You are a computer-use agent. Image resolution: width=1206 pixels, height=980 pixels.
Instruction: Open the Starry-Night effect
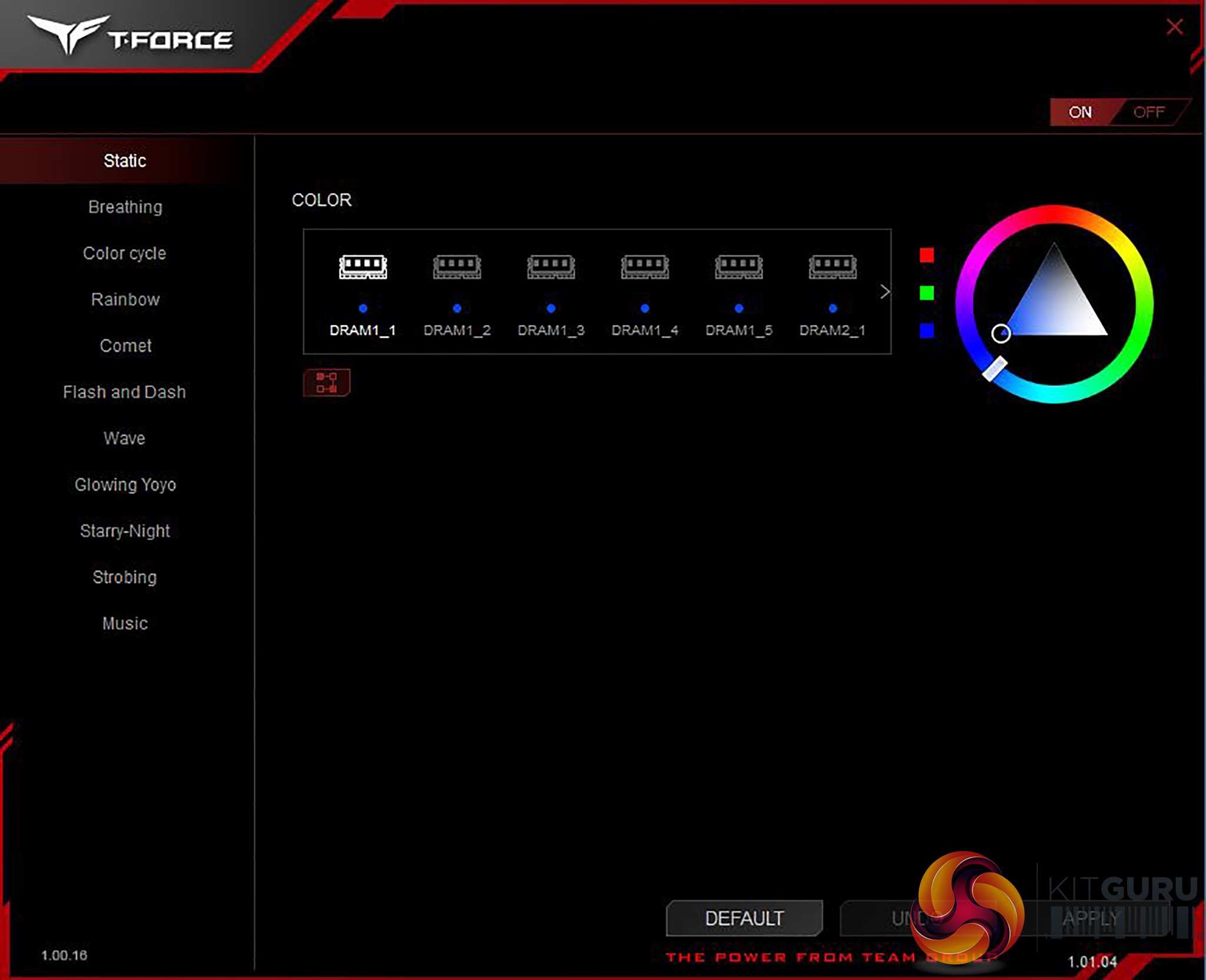click(x=125, y=531)
